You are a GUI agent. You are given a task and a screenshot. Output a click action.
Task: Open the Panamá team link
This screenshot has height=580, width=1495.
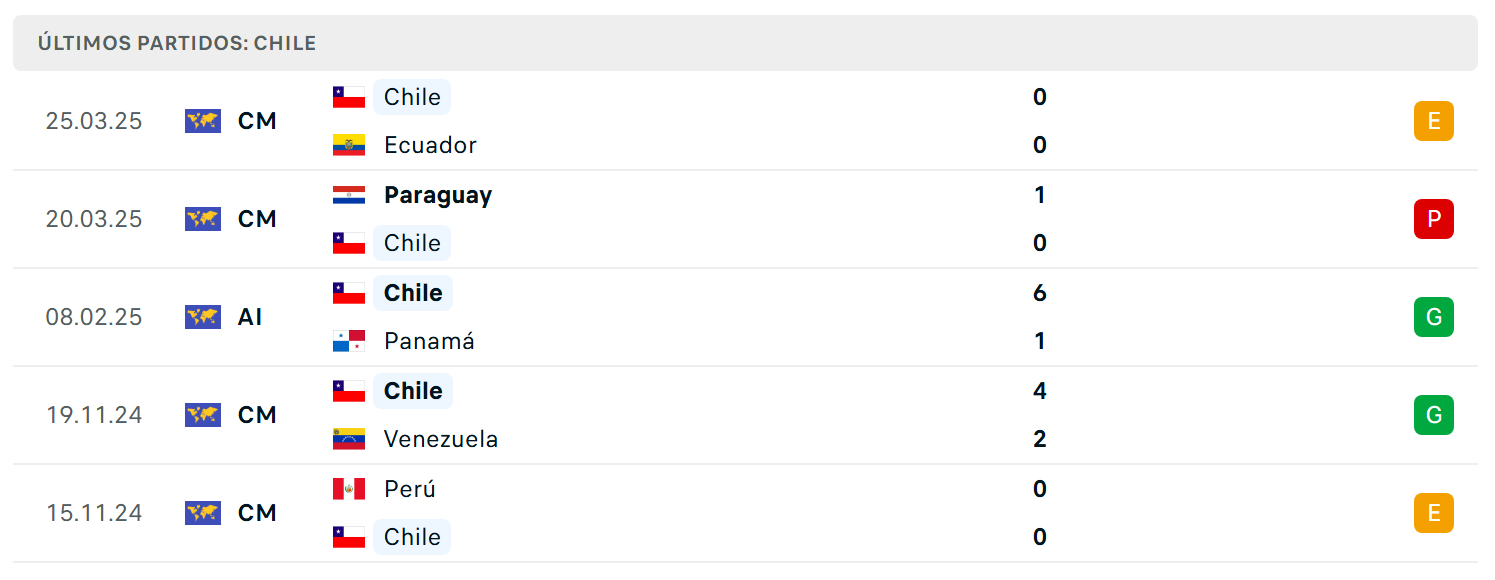click(430, 341)
